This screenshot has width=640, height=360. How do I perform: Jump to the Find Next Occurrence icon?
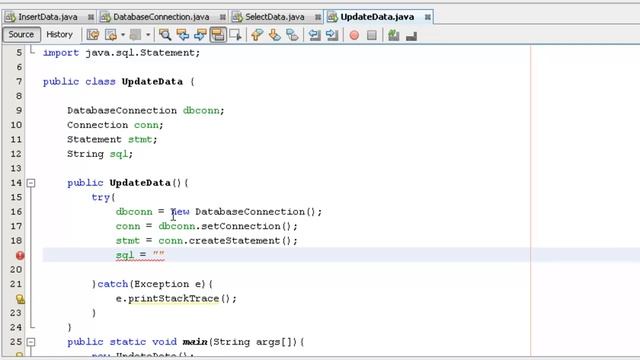pyautogui.click(x=200, y=35)
